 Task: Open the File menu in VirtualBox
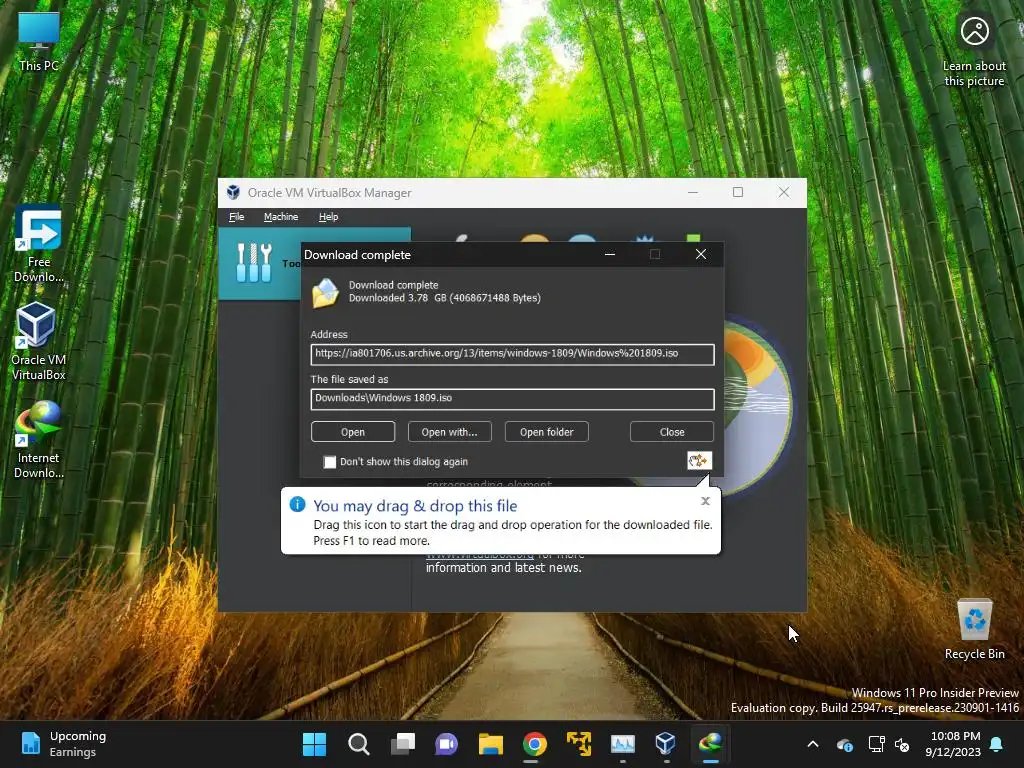coord(236,217)
